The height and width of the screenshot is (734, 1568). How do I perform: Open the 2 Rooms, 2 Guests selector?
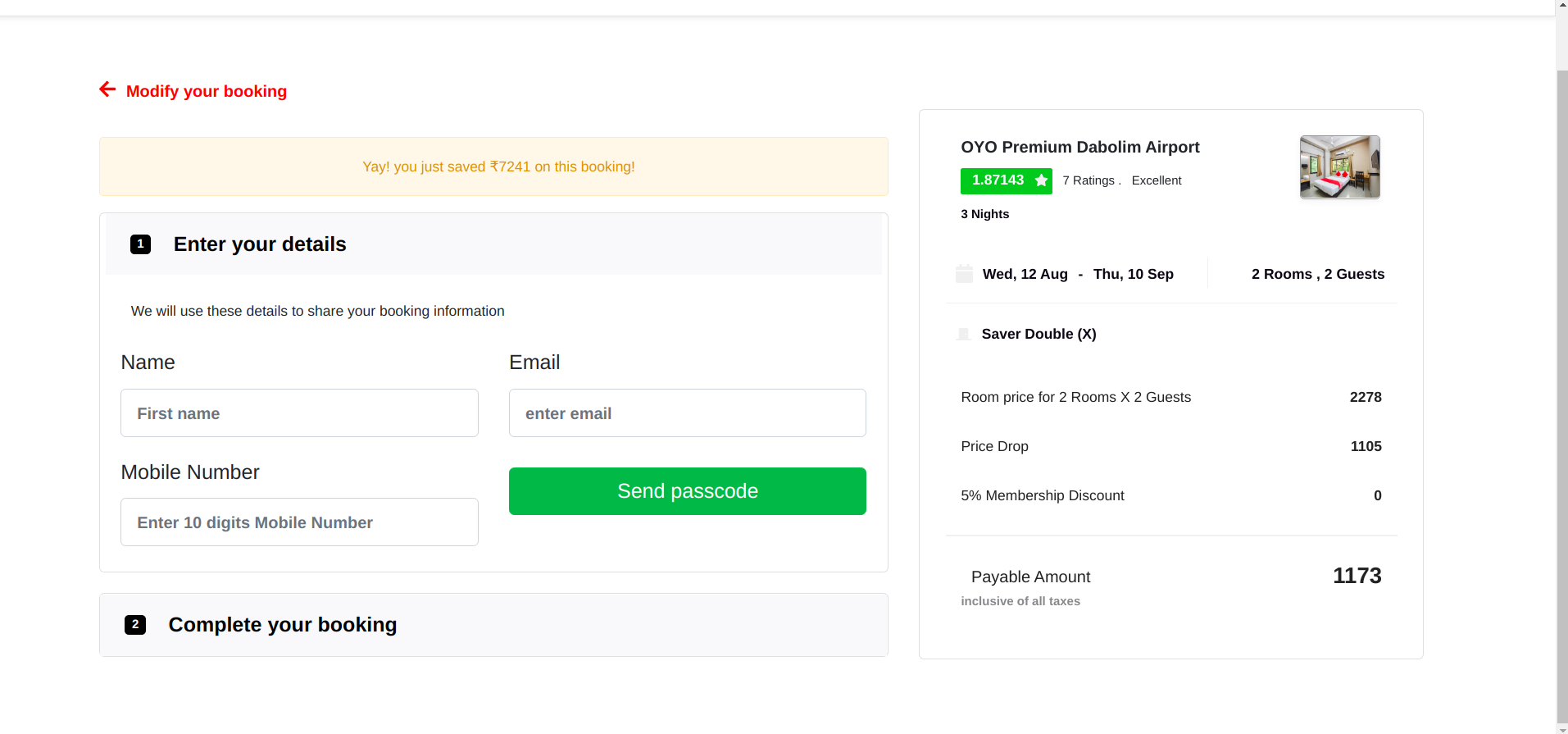(x=1317, y=275)
